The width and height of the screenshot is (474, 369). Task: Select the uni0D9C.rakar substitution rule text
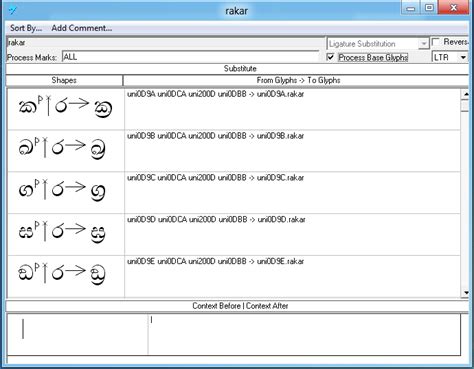(x=215, y=178)
